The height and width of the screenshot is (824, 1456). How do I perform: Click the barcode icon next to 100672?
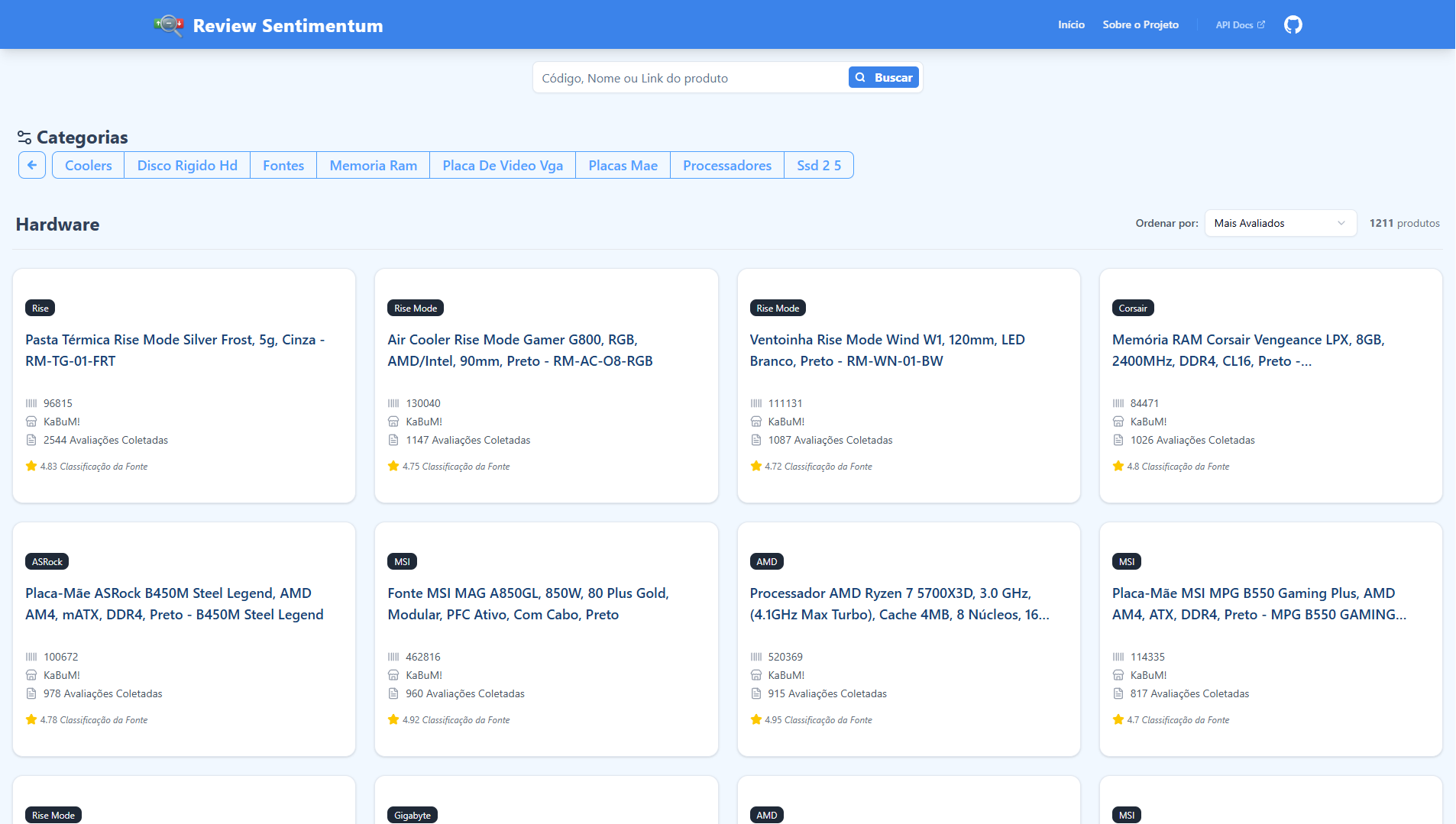coord(31,657)
